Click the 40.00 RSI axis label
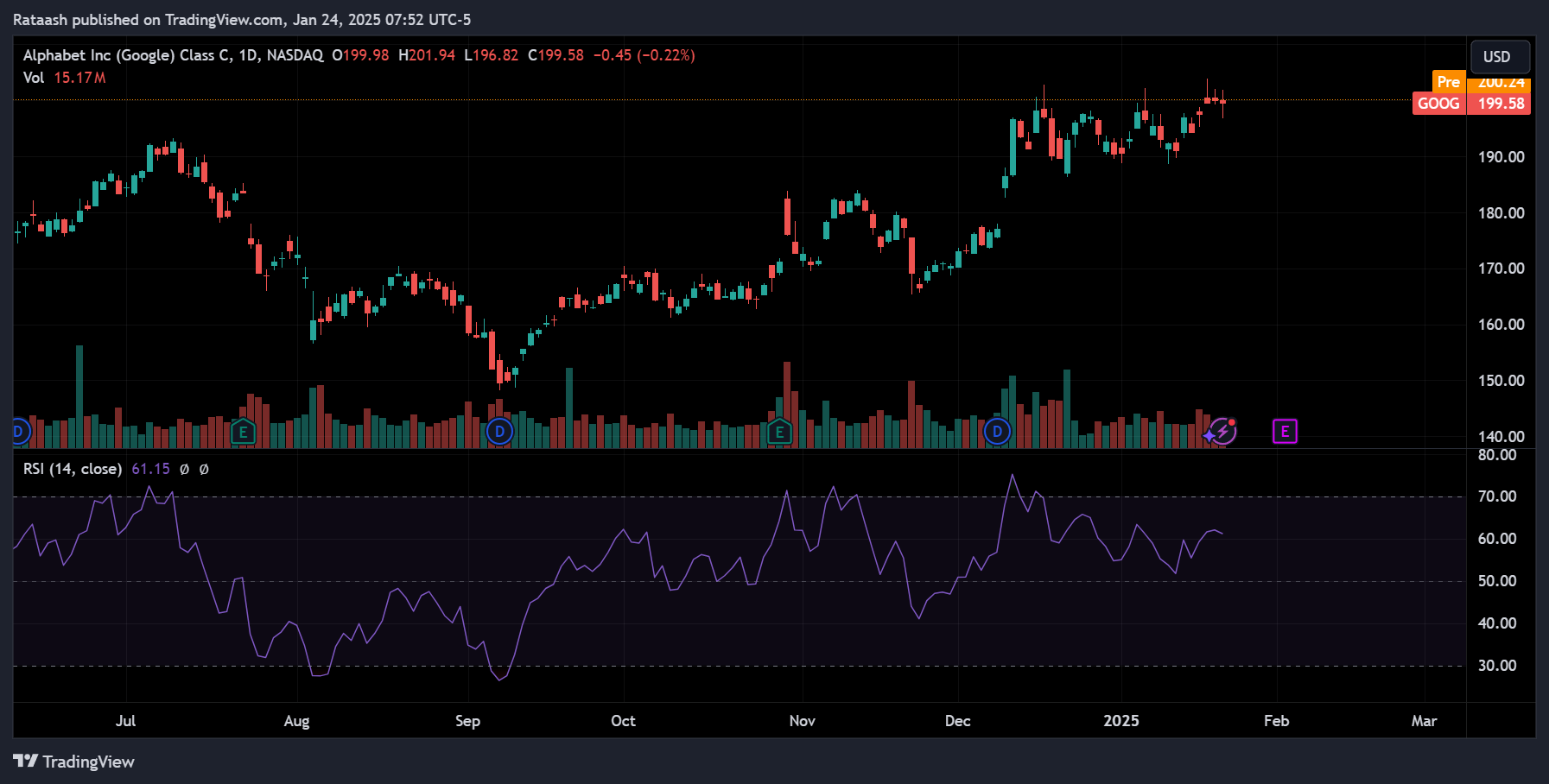The width and height of the screenshot is (1549, 784). pos(1497,623)
